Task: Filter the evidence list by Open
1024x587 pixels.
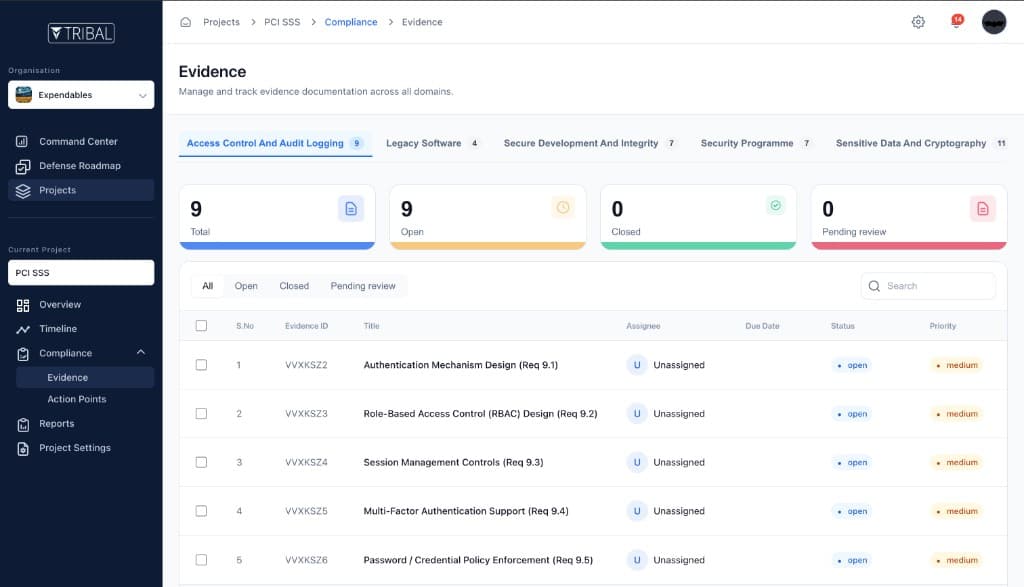Action: click(246, 286)
